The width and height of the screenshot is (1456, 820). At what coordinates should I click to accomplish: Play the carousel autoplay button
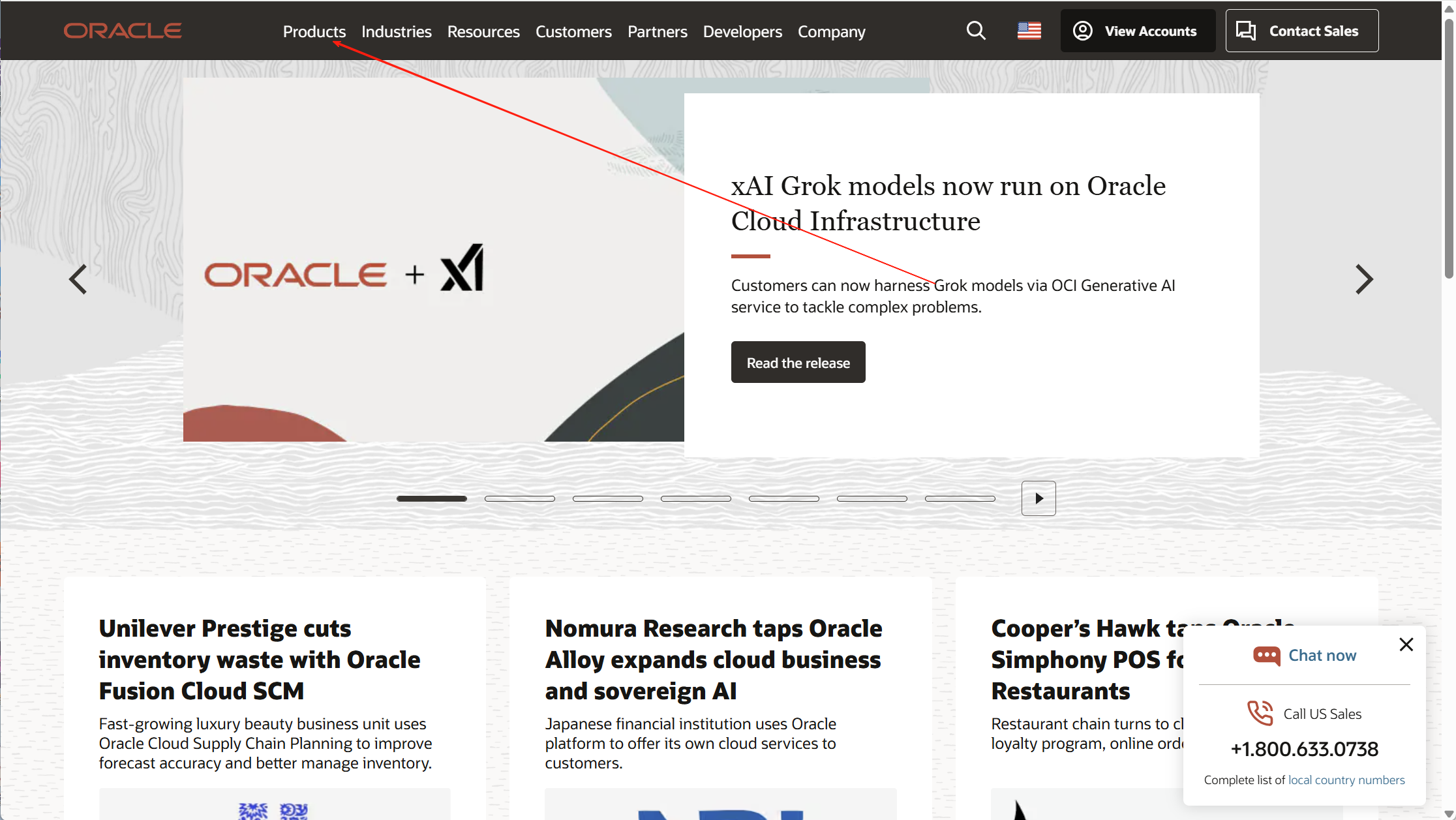1039,498
